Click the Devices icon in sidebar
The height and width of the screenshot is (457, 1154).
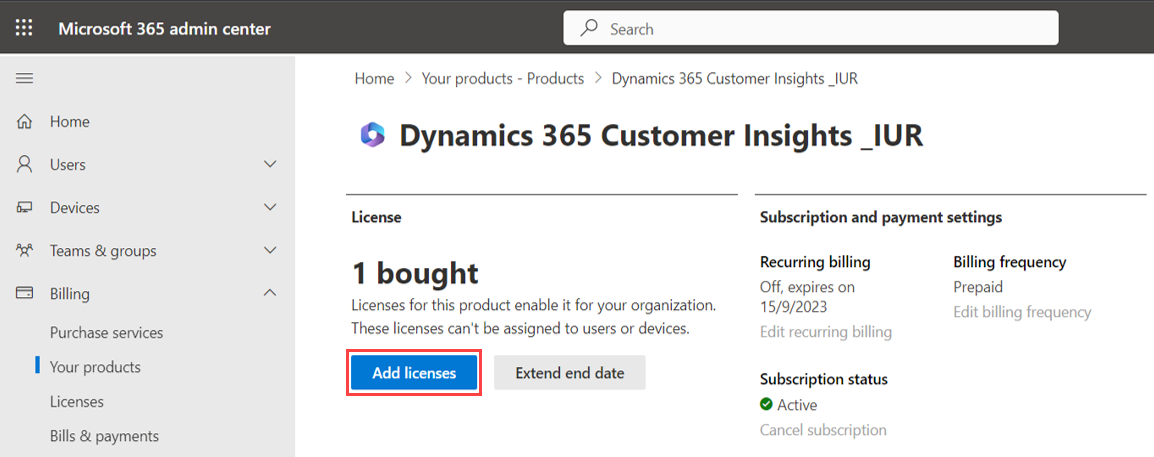point(25,208)
